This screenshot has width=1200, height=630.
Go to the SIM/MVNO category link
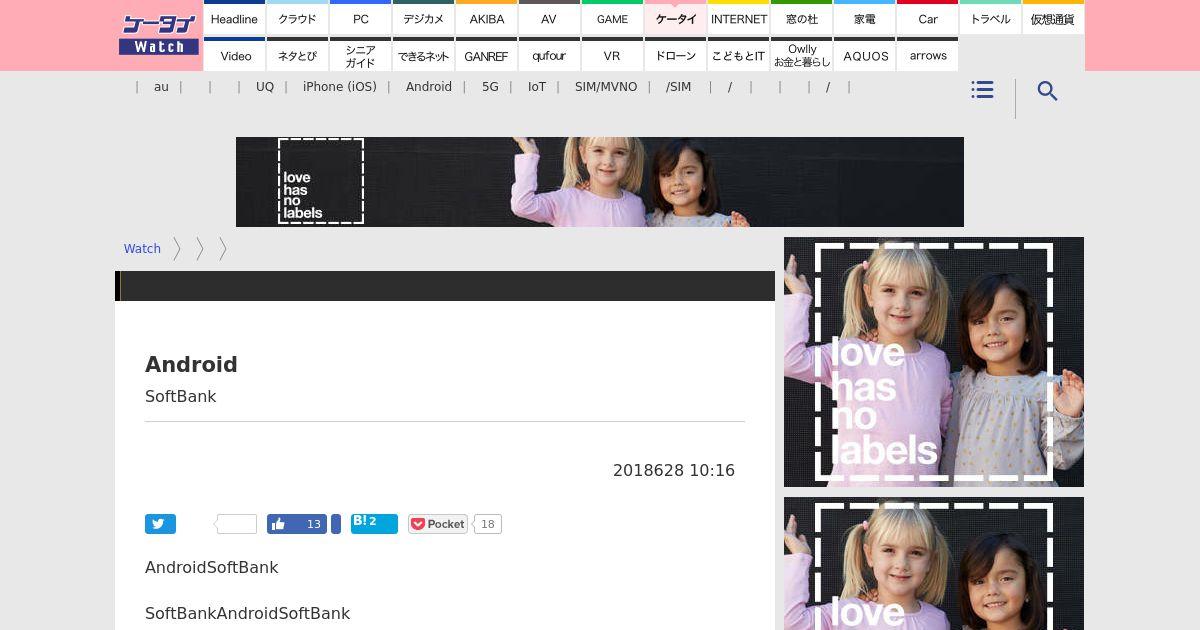[606, 87]
